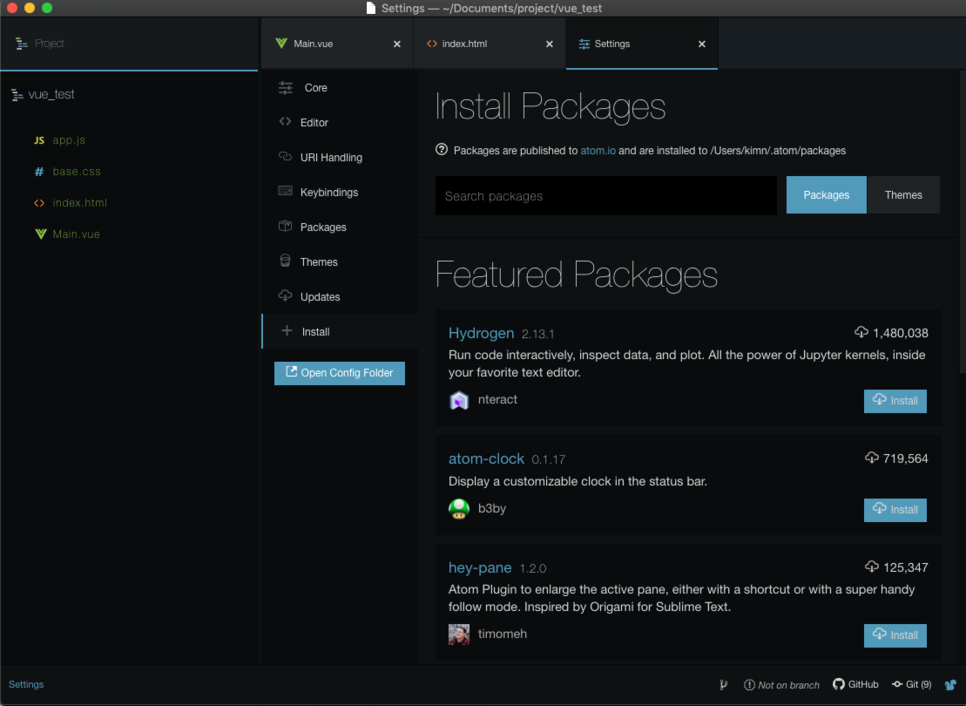Collapse the vue_test project folder
The height and width of the screenshot is (706, 966).
(x=43, y=94)
